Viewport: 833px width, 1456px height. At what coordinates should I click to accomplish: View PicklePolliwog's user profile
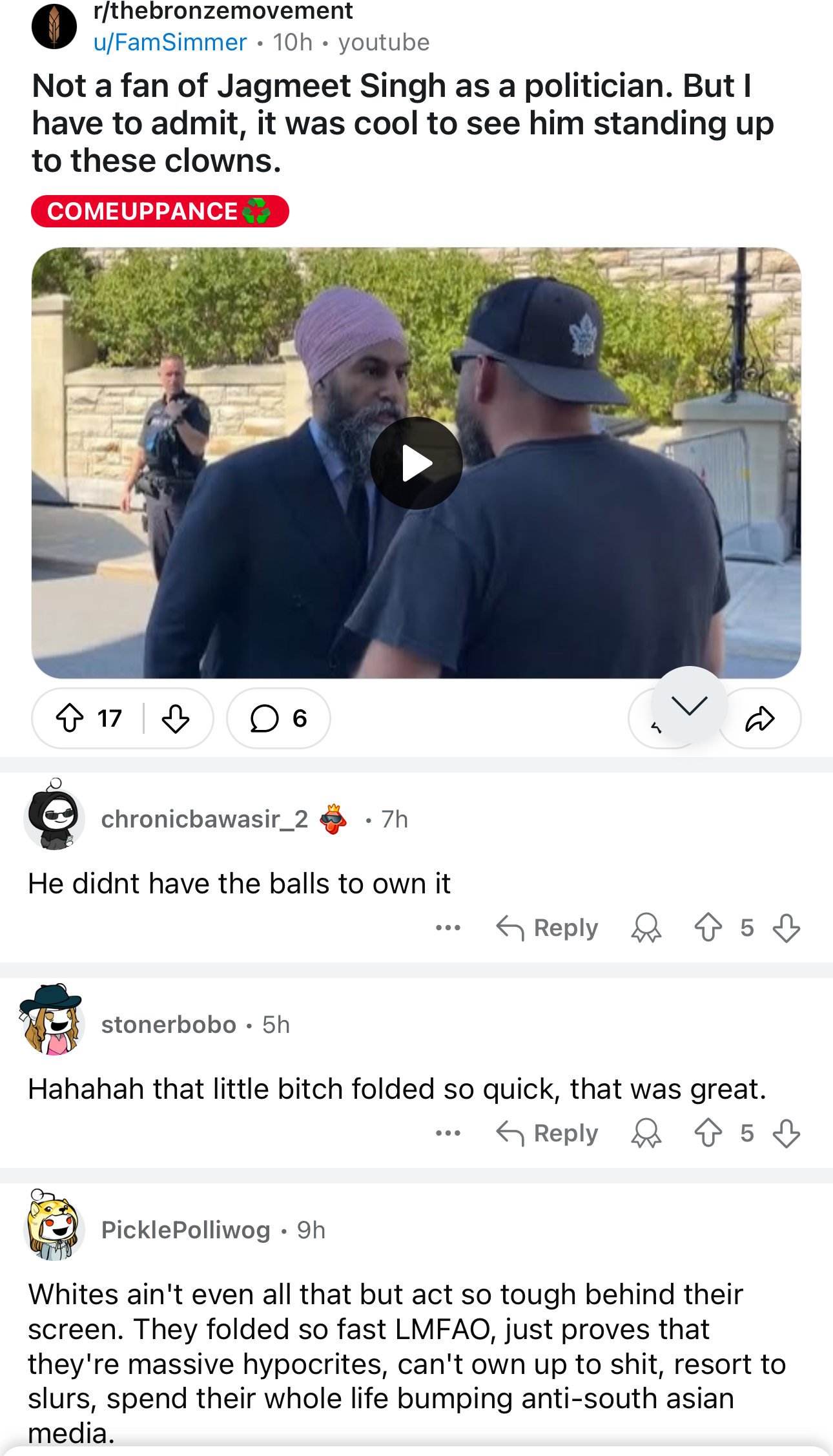(x=186, y=1230)
